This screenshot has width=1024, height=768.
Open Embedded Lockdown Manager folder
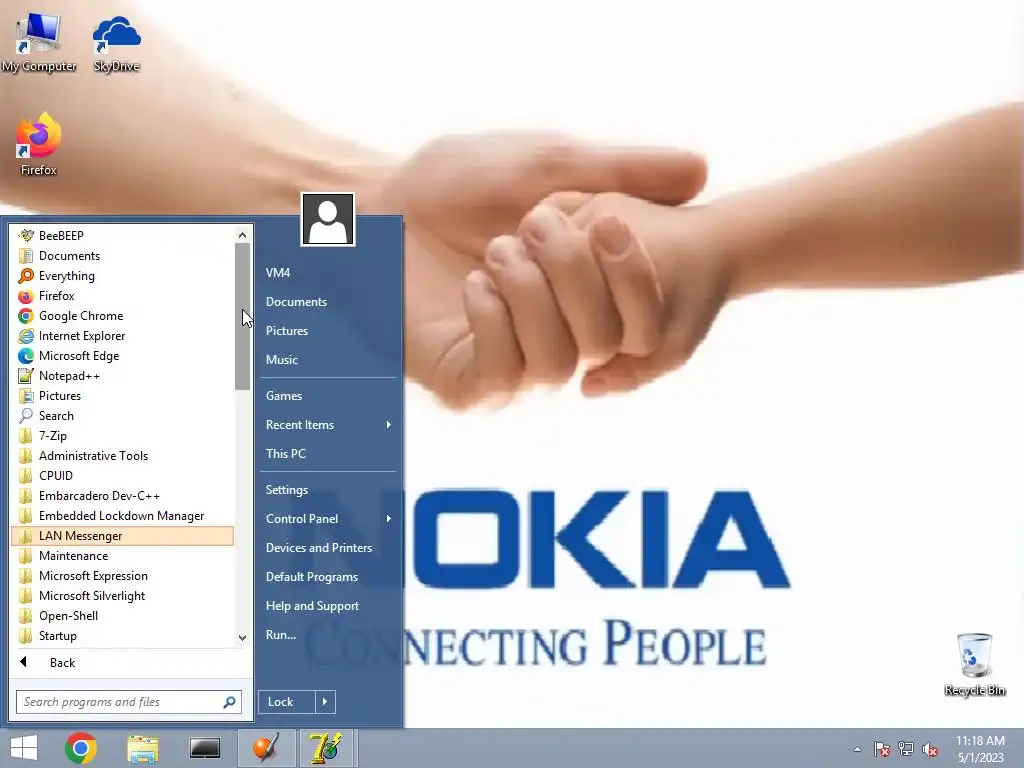[x=122, y=516]
